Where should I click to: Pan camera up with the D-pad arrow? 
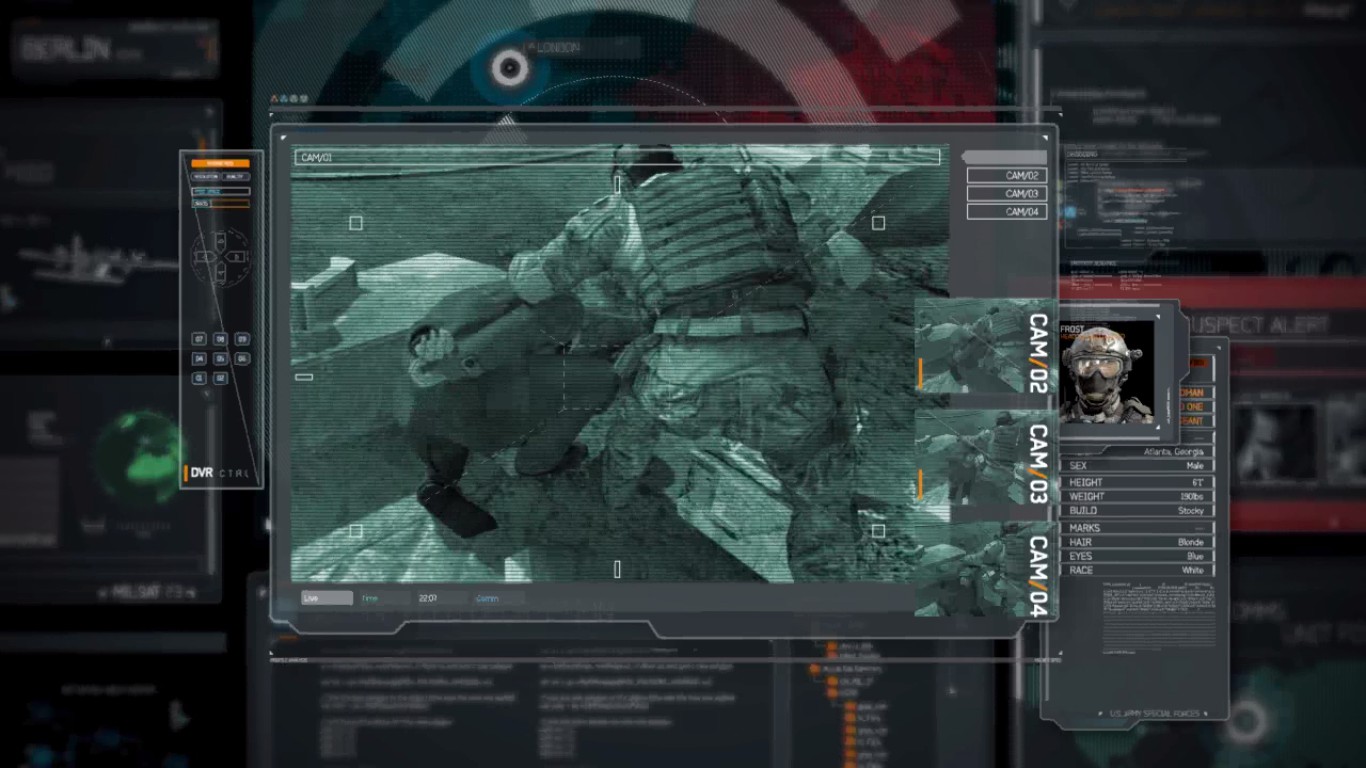(221, 241)
